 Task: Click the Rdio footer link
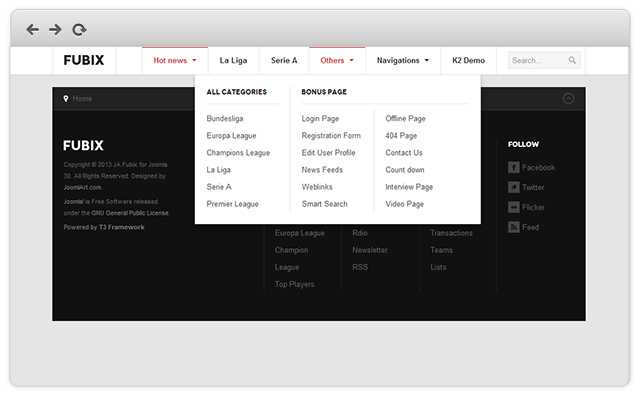click(360, 233)
